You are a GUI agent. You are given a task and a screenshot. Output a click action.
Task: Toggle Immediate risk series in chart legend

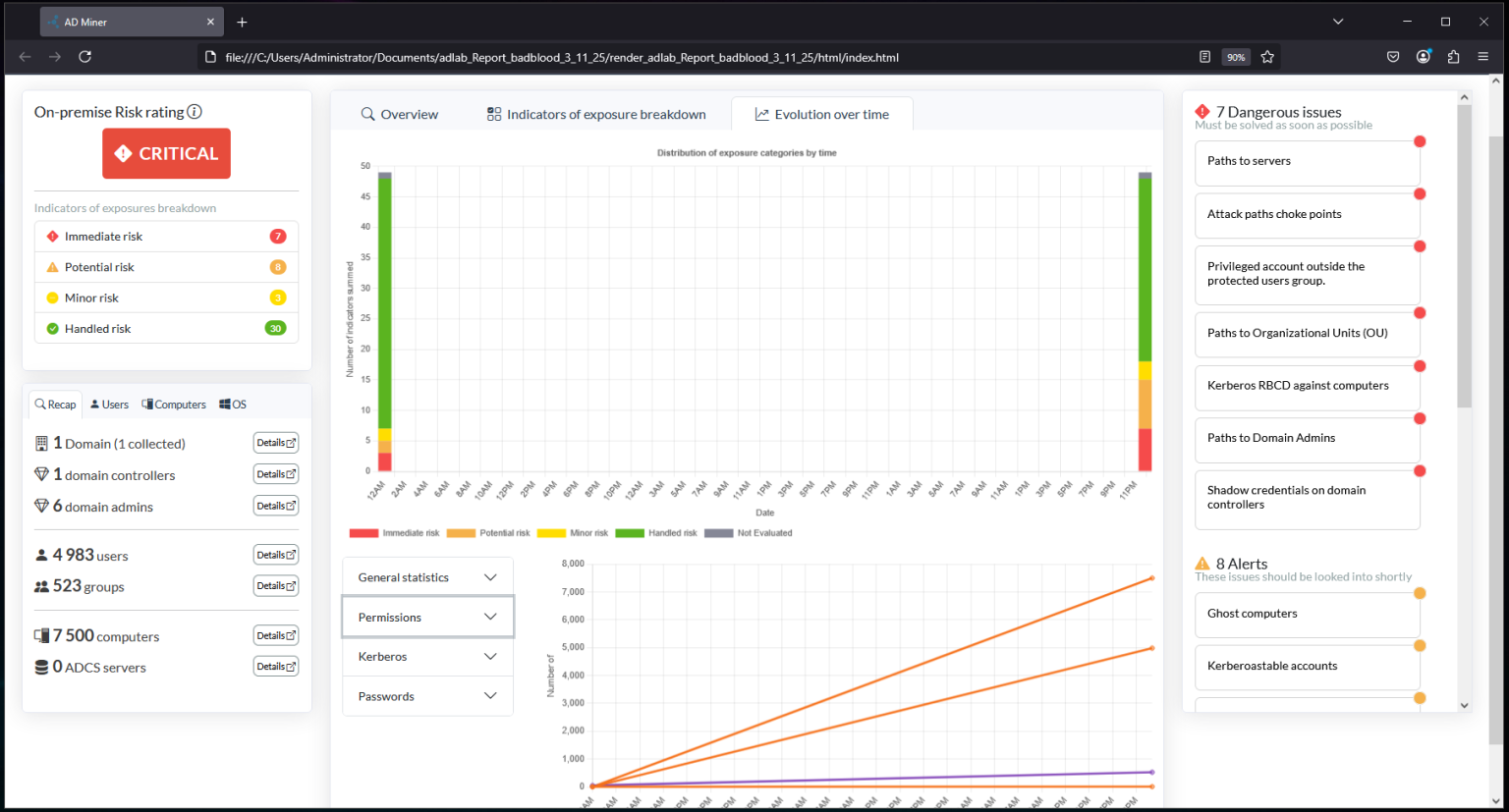click(x=395, y=533)
